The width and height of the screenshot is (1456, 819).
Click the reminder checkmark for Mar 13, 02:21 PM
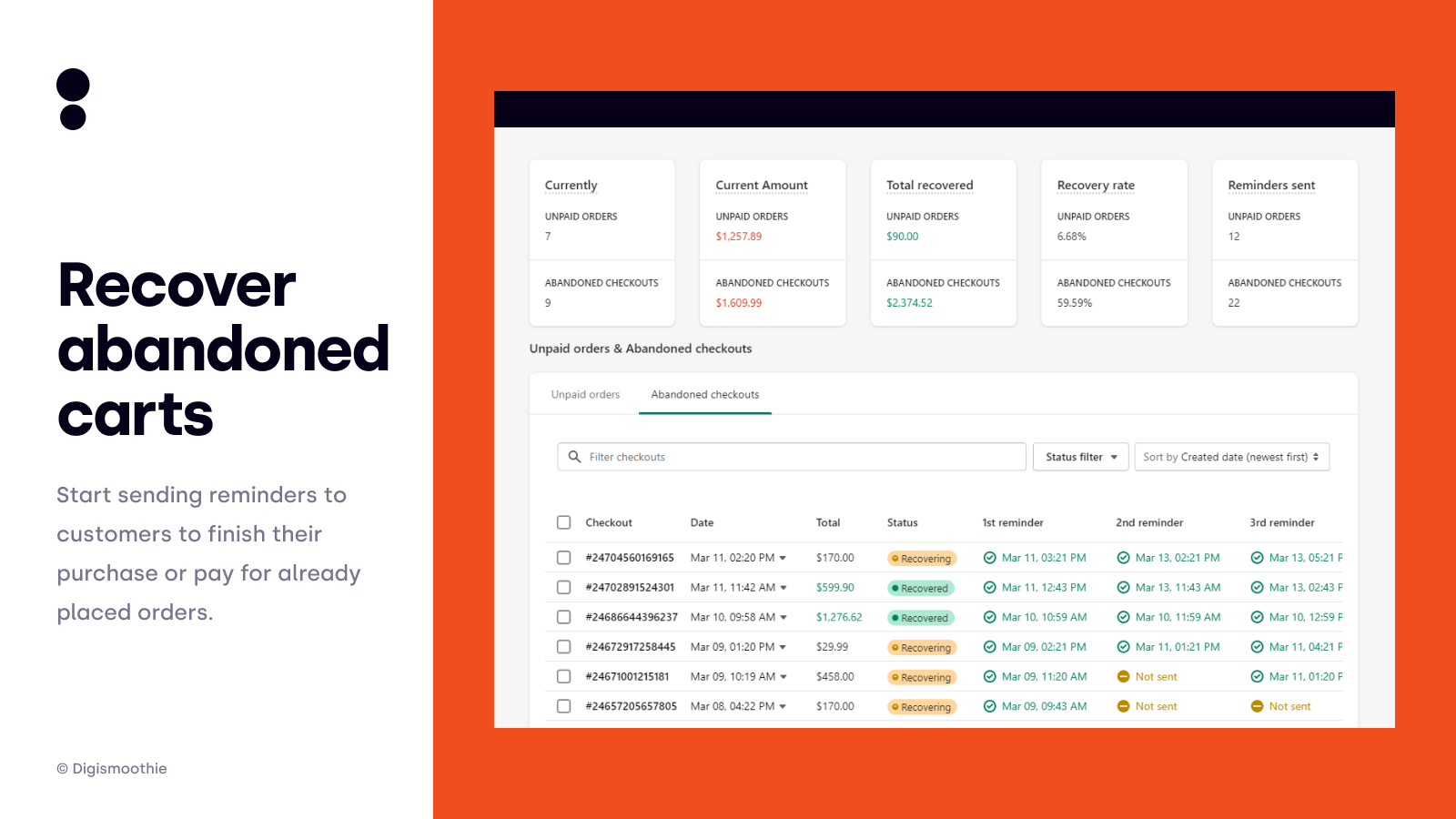click(x=1123, y=557)
